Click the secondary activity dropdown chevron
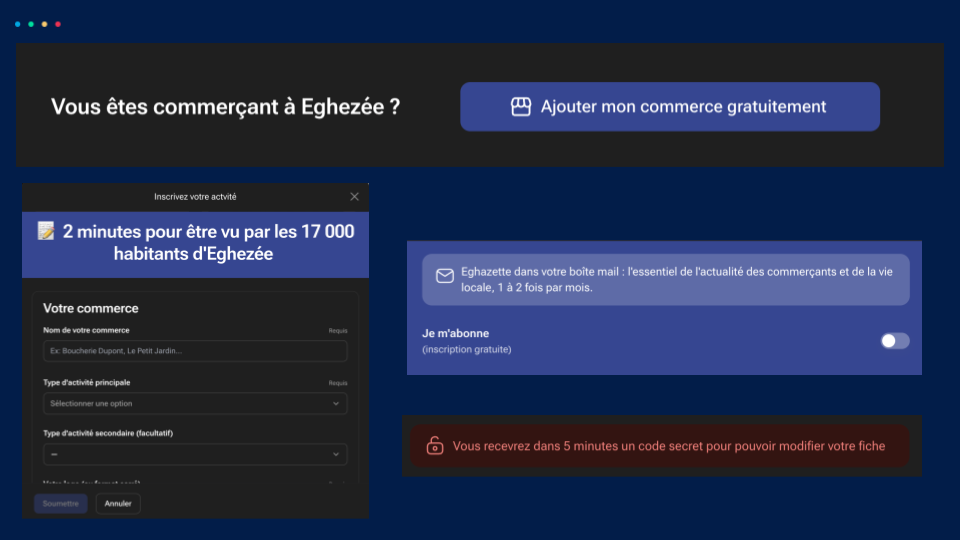960x540 pixels. click(336, 455)
